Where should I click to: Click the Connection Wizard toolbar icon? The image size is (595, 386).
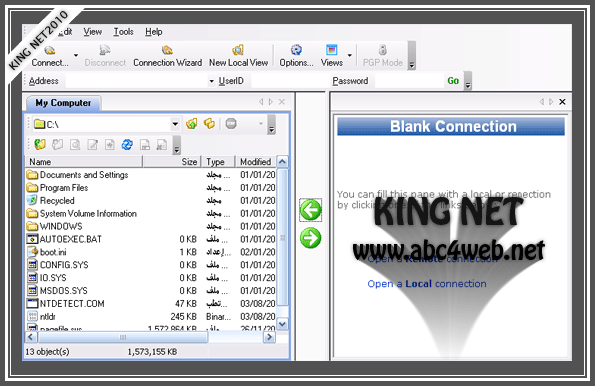coord(167,56)
